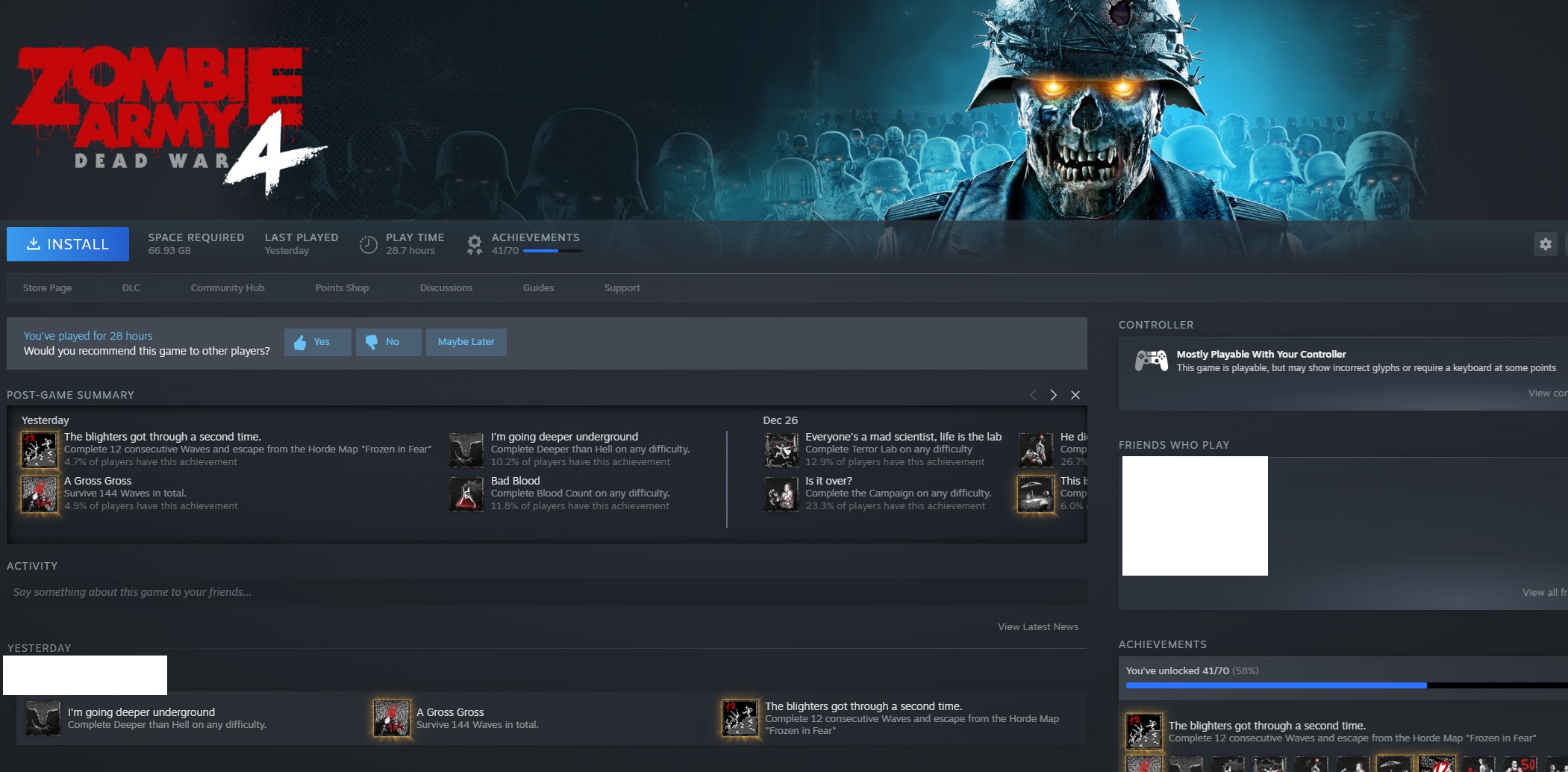This screenshot has height=772, width=1568.
Task: Open the Community Hub tab
Action: pos(228,288)
